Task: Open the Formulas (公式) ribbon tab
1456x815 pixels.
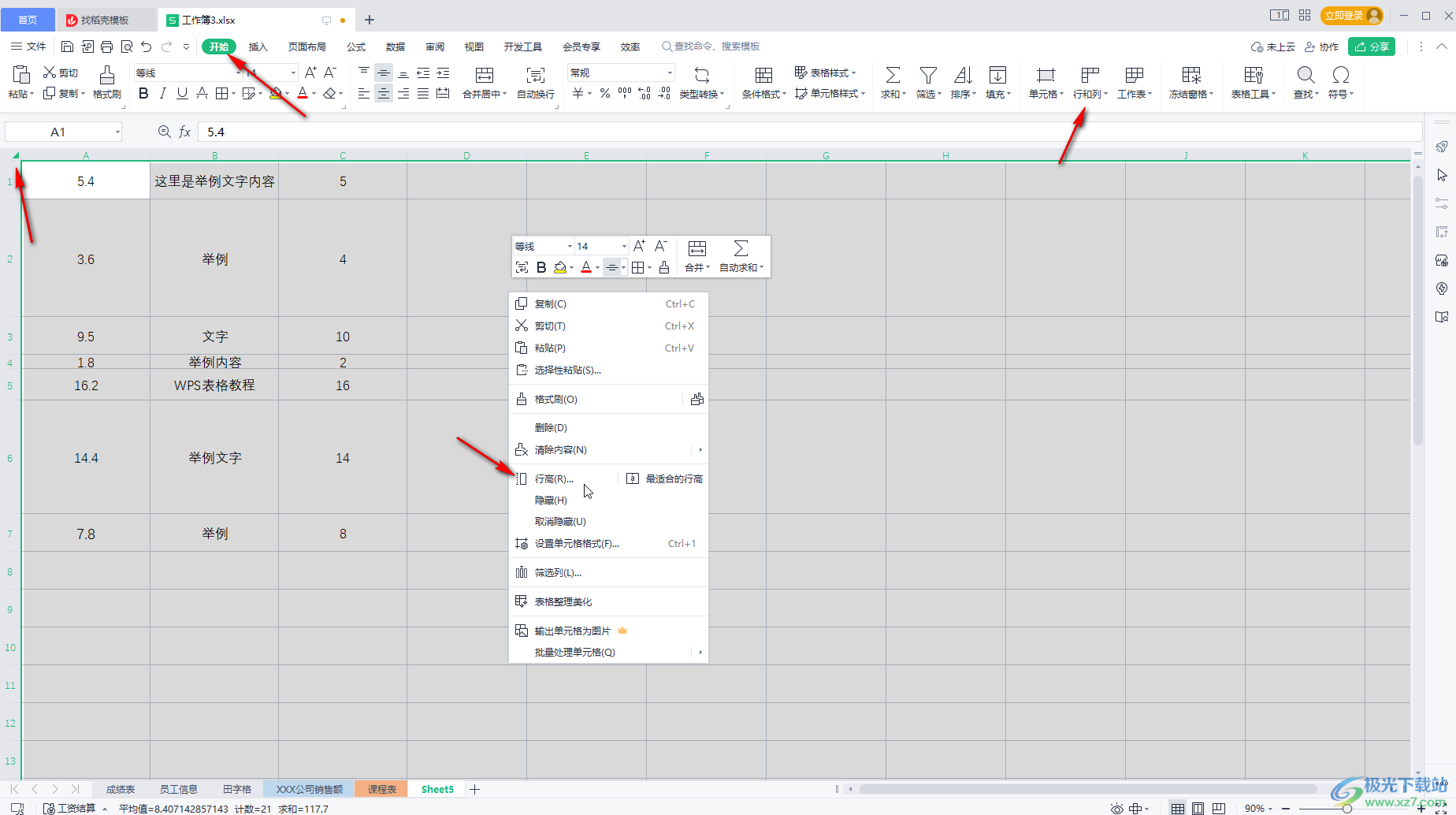Action: [356, 47]
